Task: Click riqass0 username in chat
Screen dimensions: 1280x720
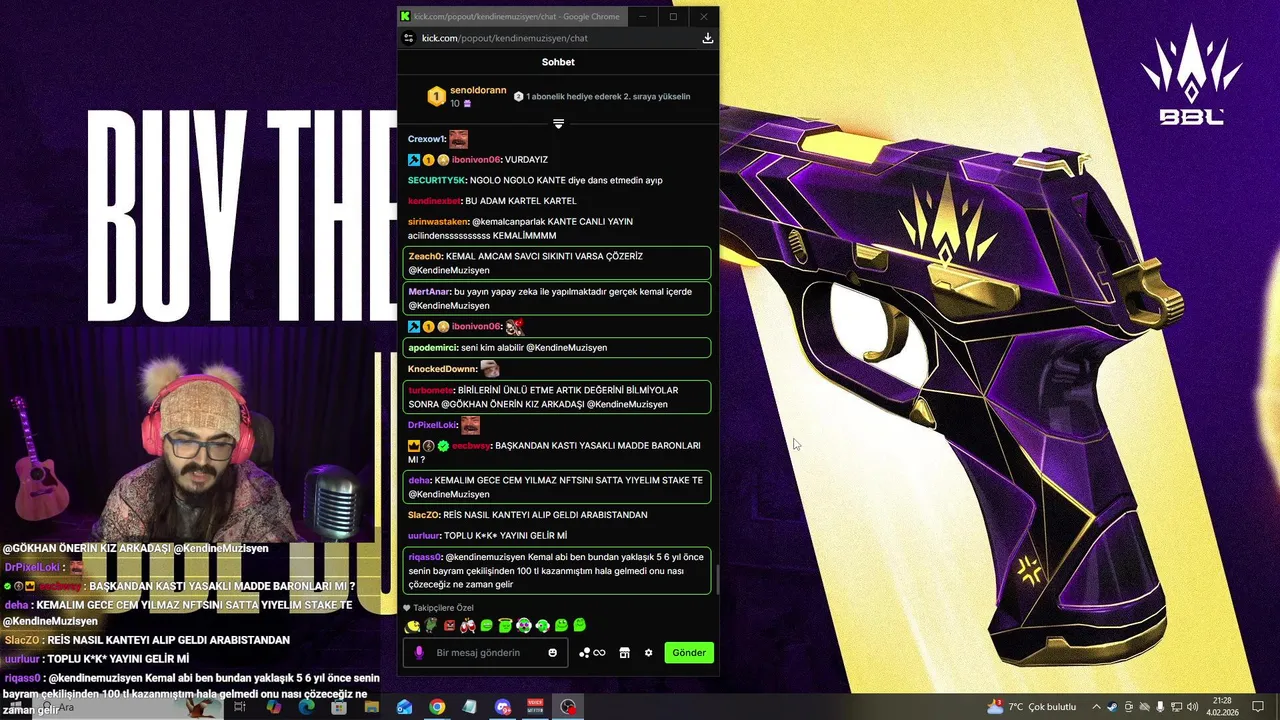Action: pos(424,557)
